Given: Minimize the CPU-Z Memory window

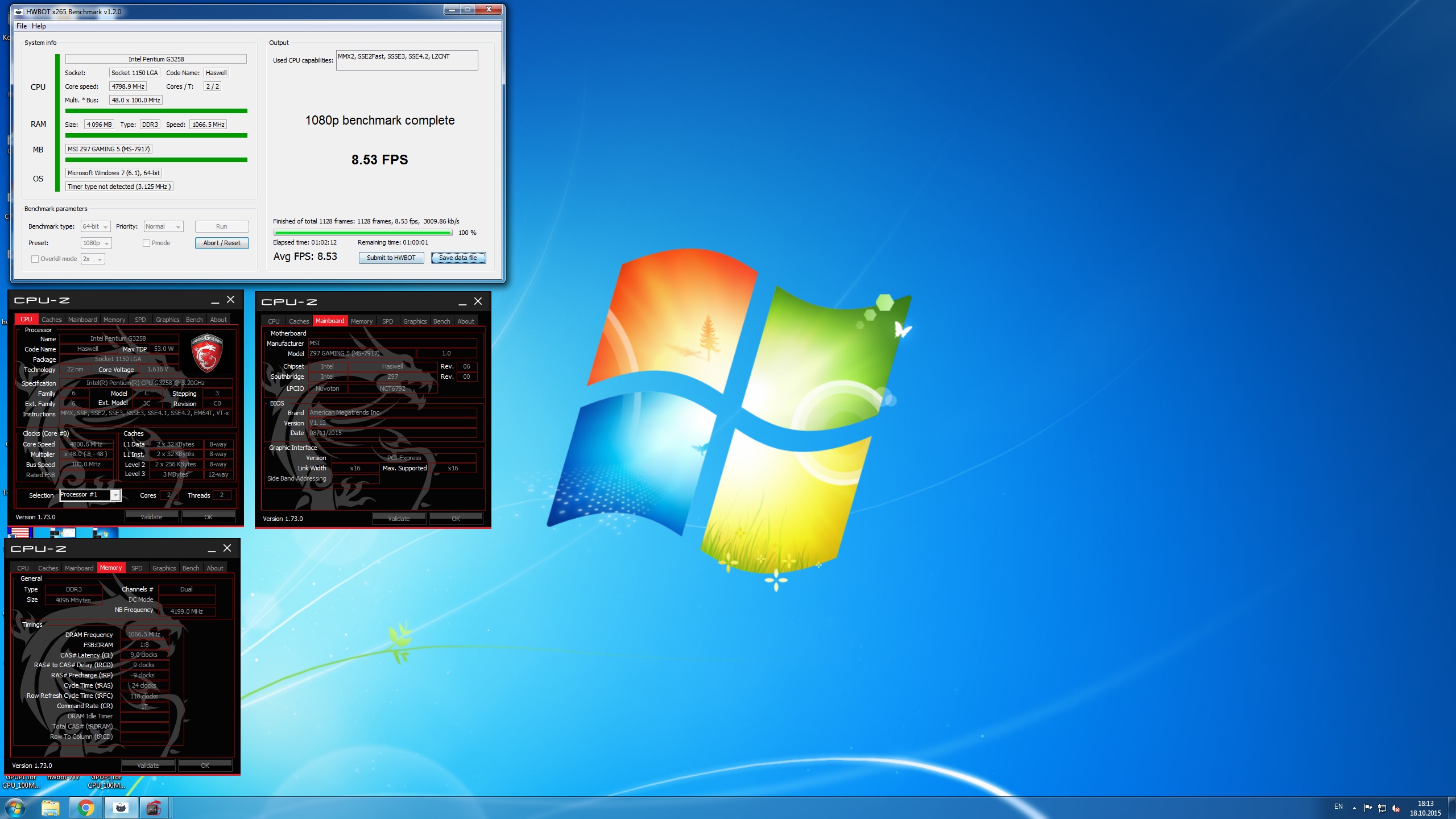Looking at the screenshot, I should [212, 548].
